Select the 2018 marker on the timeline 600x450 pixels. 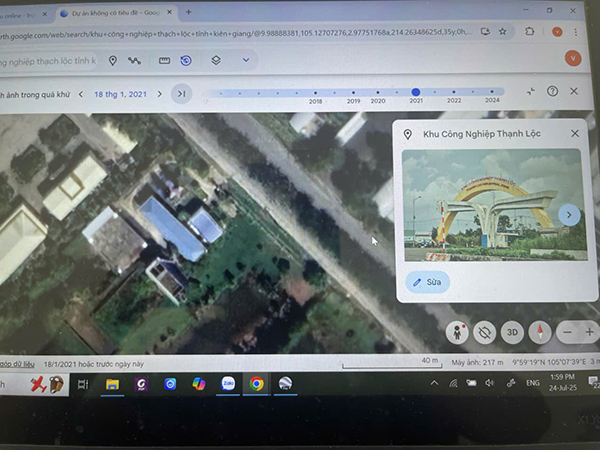[x=316, y=93]
